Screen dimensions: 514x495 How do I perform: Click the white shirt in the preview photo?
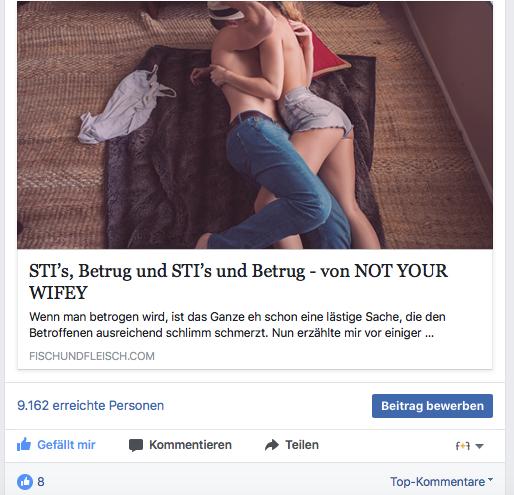pyautogui.click(x=127, y=105)
